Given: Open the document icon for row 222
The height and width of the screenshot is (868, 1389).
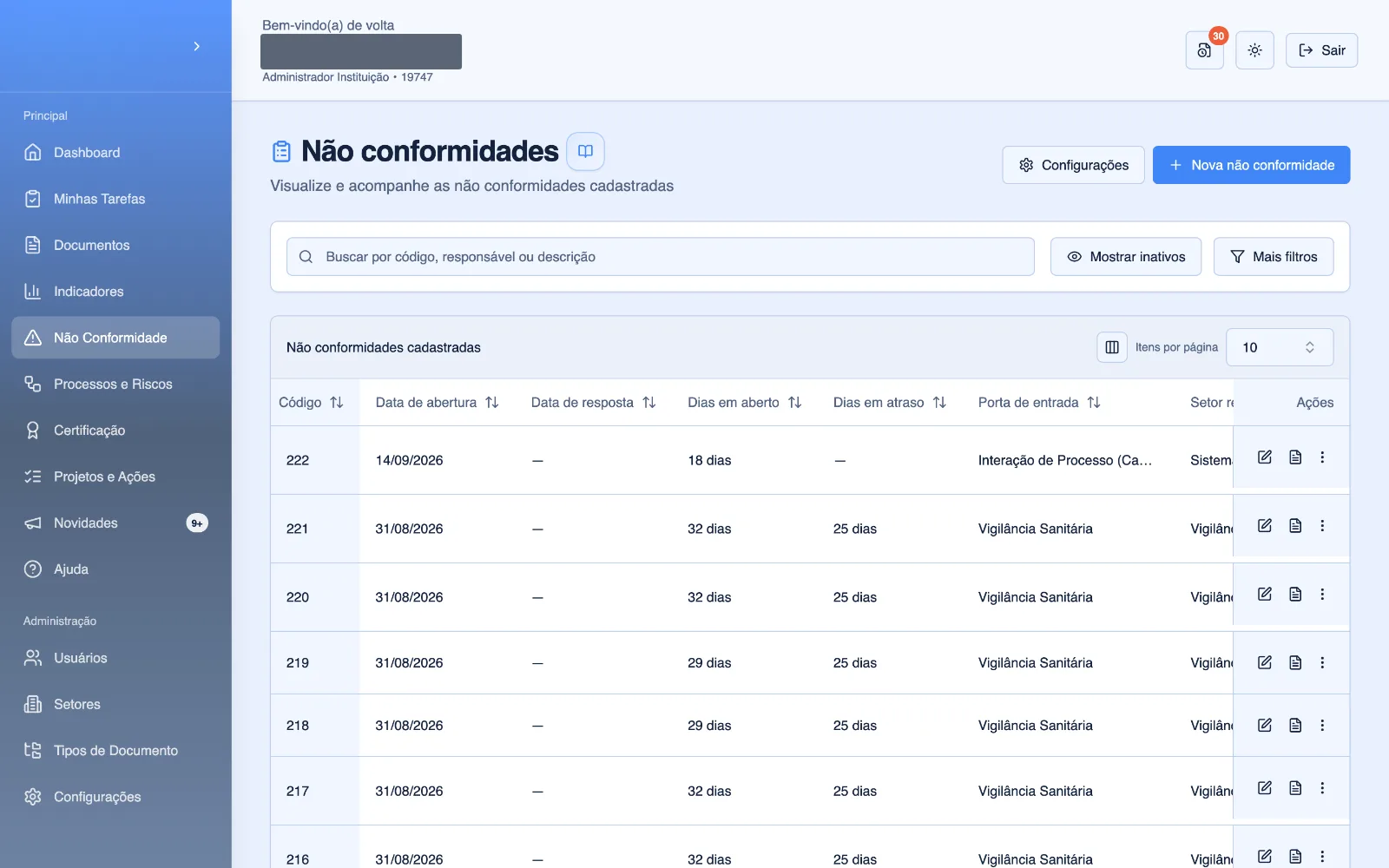Looking at the screenshot, I should [1295, 457].
